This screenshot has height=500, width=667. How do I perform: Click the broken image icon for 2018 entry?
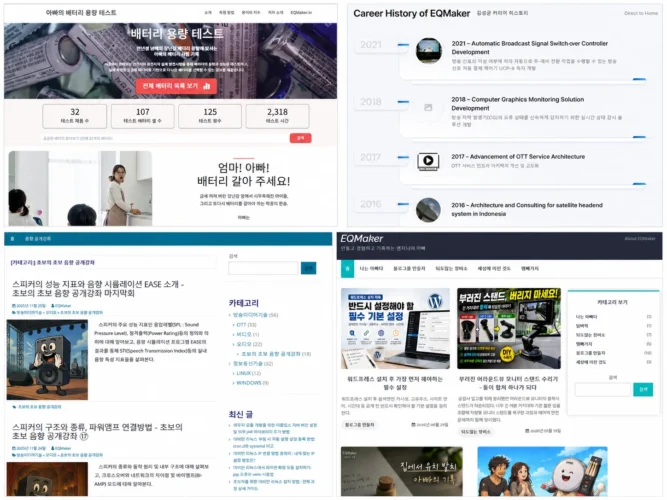pos(428,108)
